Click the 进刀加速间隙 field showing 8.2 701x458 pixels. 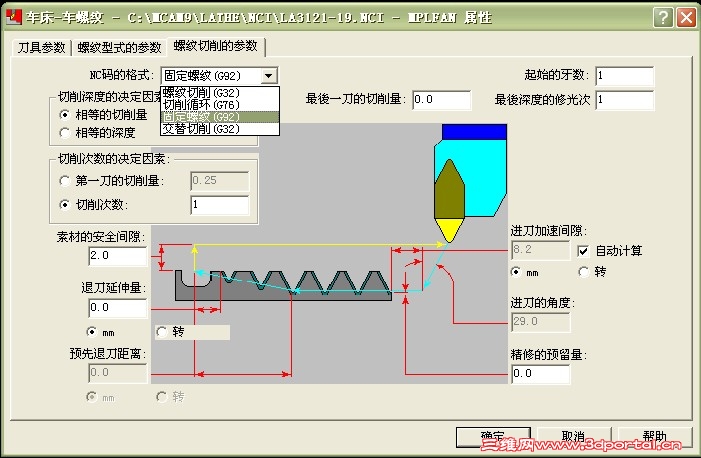[x=541, y=250]
